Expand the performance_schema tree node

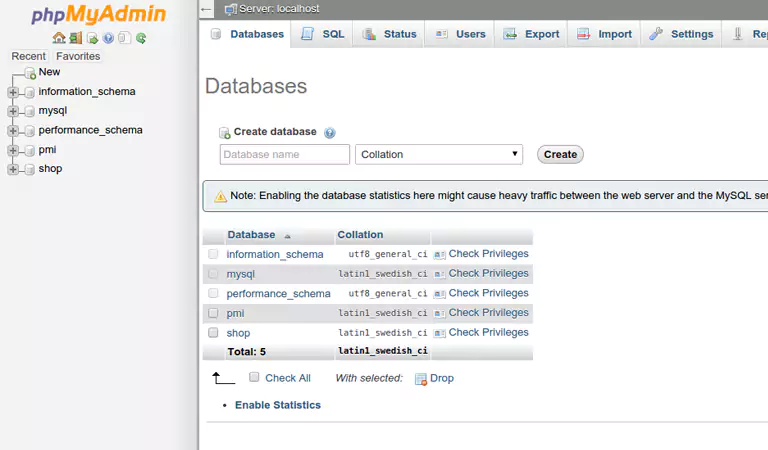(x=13, y=130)
